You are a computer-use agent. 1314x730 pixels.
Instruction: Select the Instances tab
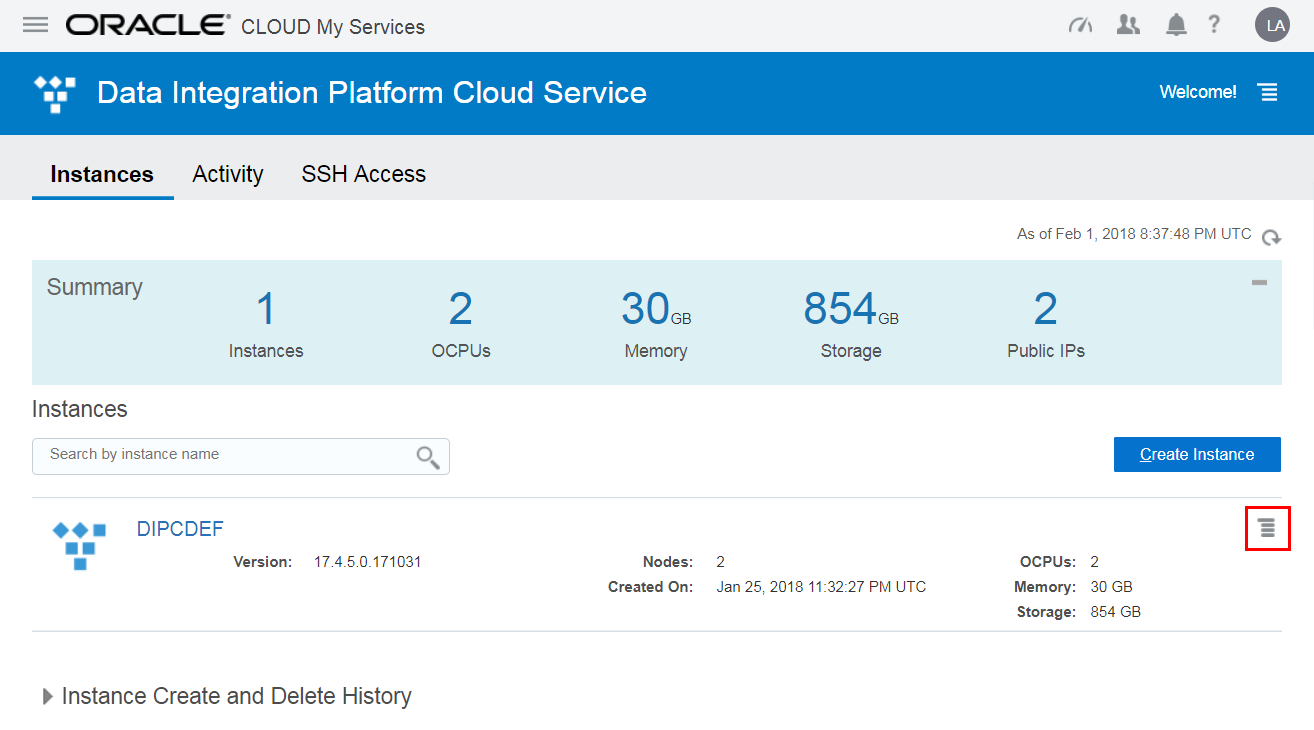click(102, 174)
